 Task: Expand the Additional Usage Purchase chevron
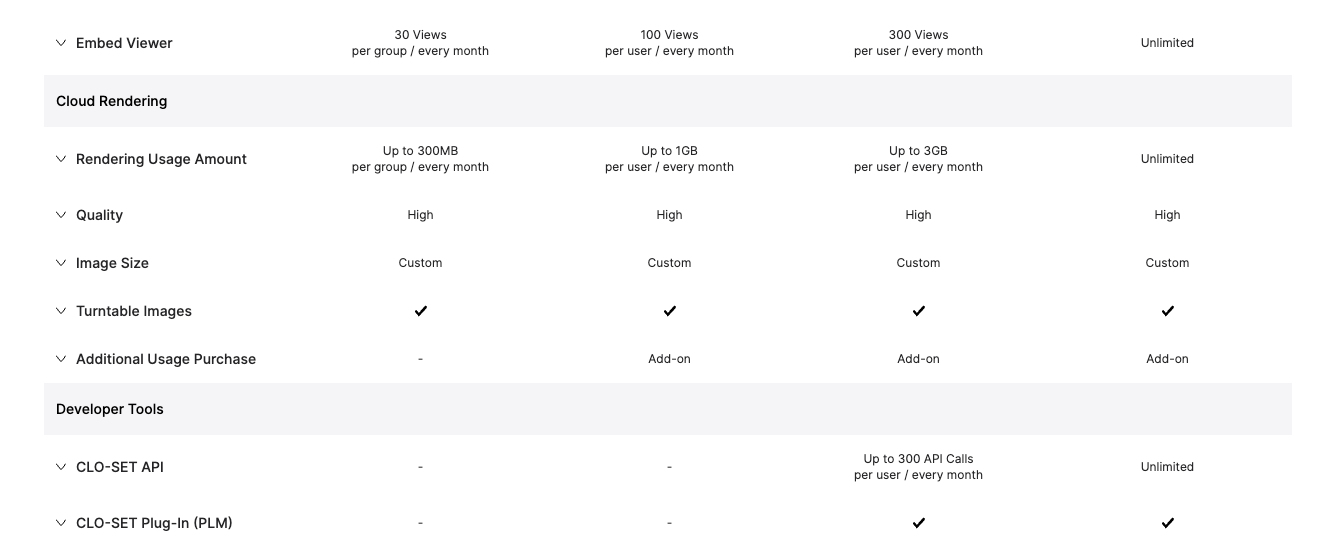(x=61, y=359)
